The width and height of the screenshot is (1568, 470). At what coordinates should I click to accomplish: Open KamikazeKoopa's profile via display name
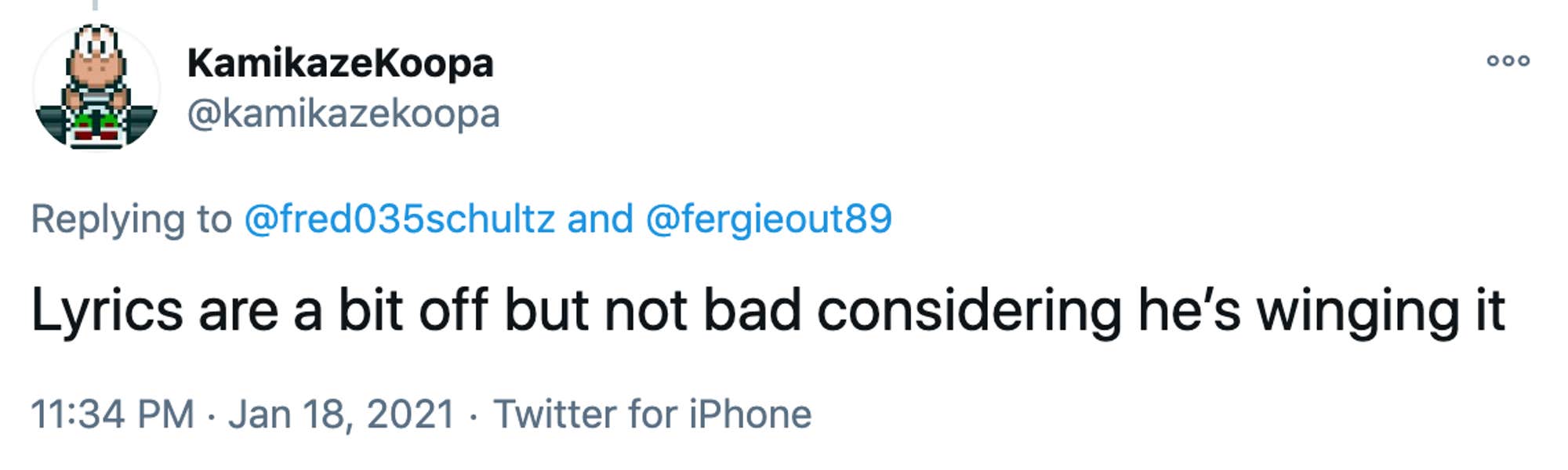tap(340, 63)
